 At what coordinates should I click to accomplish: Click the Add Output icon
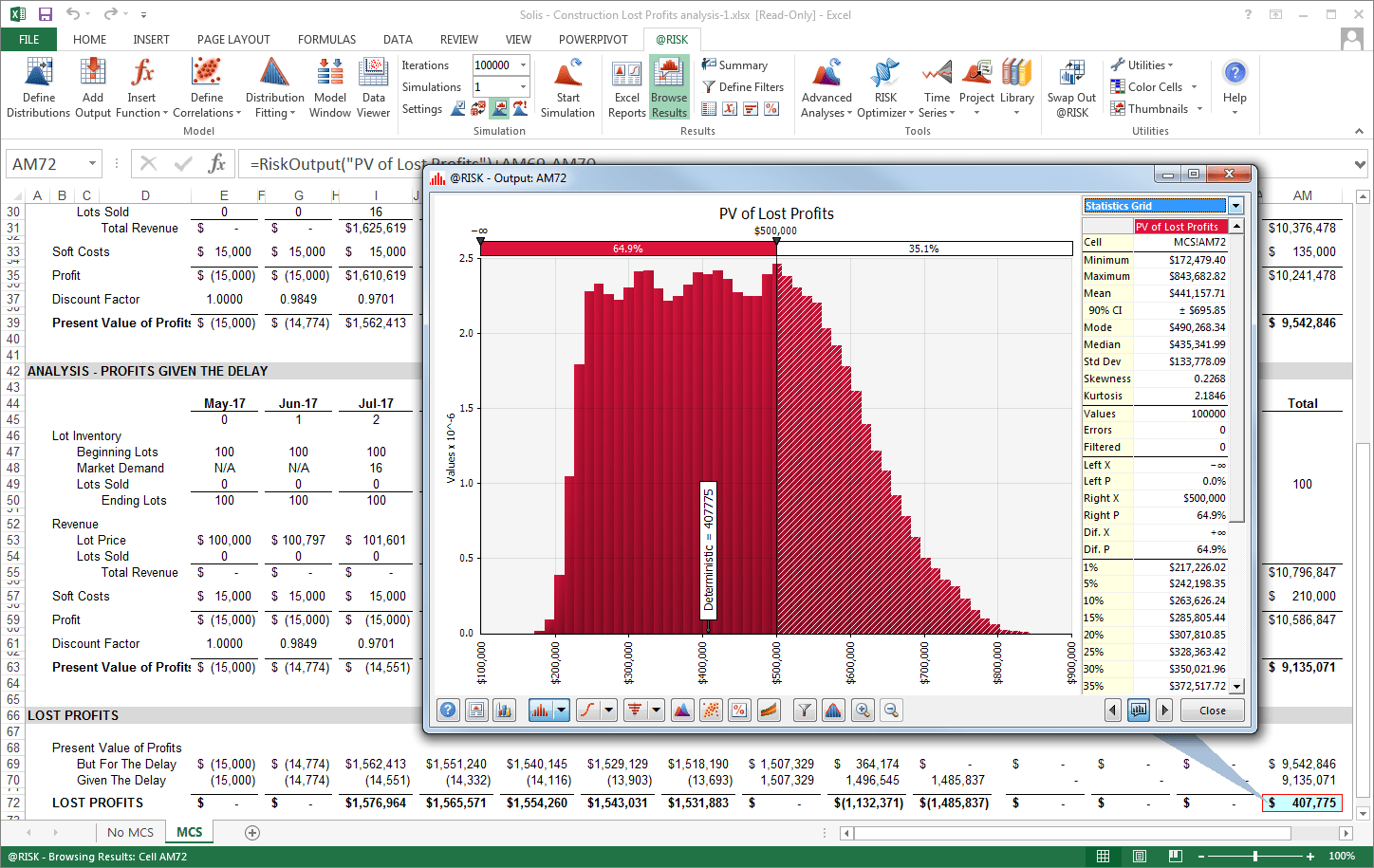(93, 87)
